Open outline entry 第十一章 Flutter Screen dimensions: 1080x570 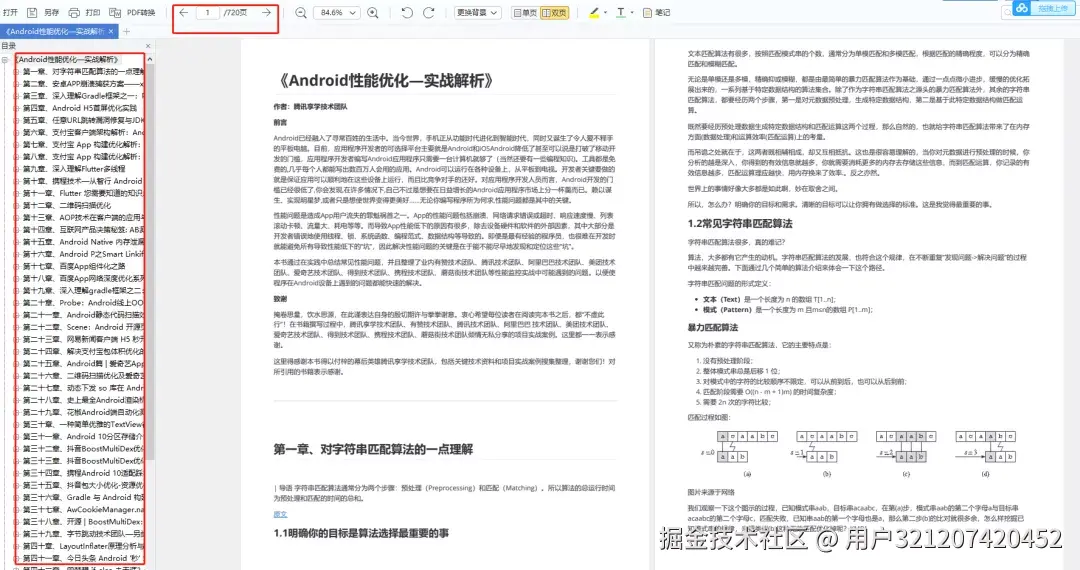[x=83, y=193]
